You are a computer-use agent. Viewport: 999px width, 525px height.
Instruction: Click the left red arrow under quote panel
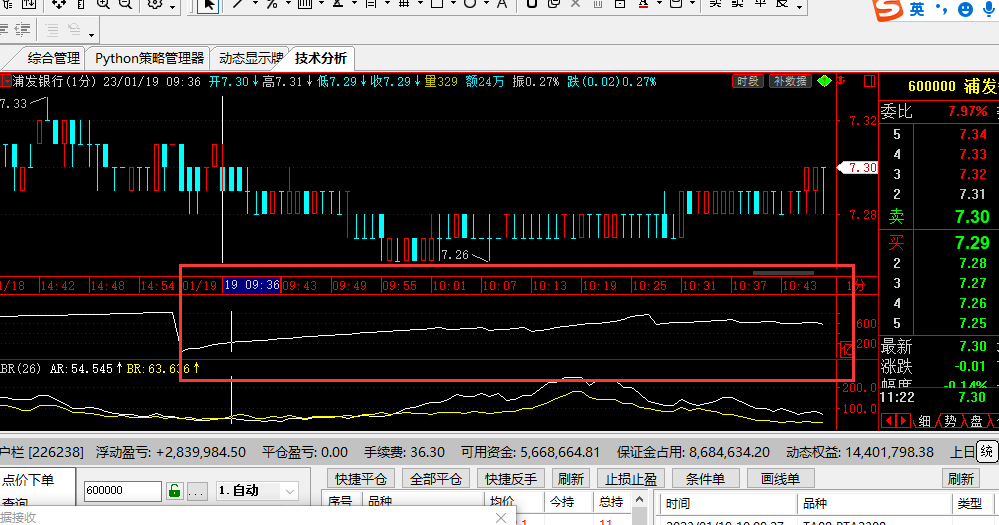889,421
